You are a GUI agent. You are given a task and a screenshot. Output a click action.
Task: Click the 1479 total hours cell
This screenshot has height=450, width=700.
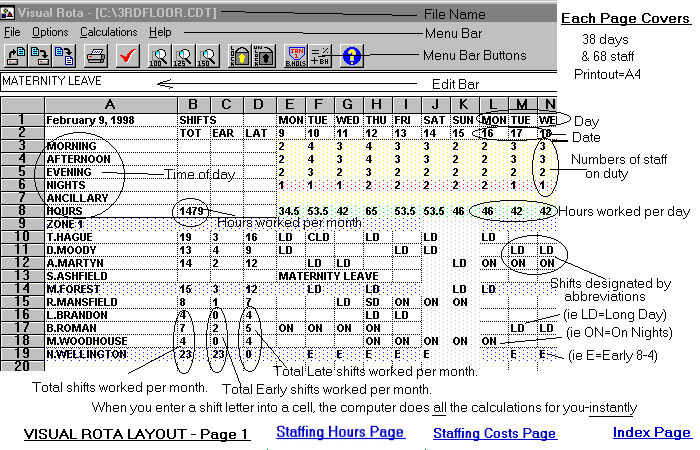pyautogui.click(x=193, y=211)
